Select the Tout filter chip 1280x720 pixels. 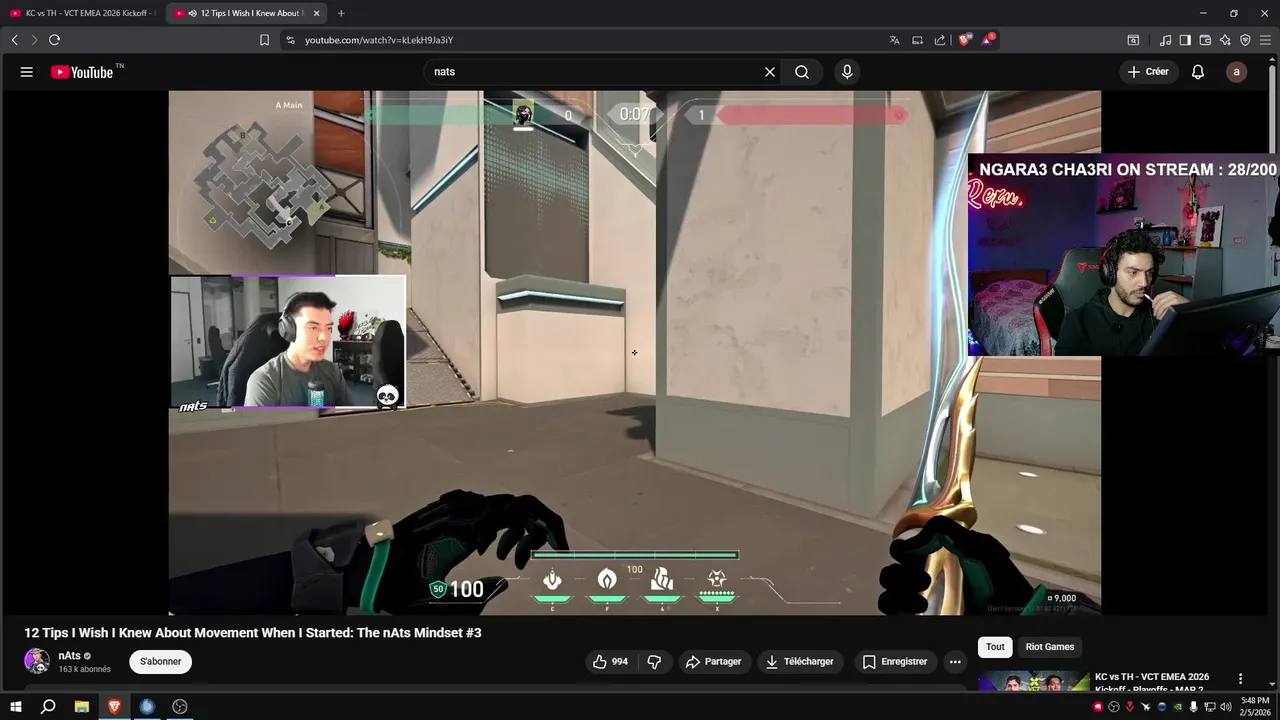(x=995, y=647)
